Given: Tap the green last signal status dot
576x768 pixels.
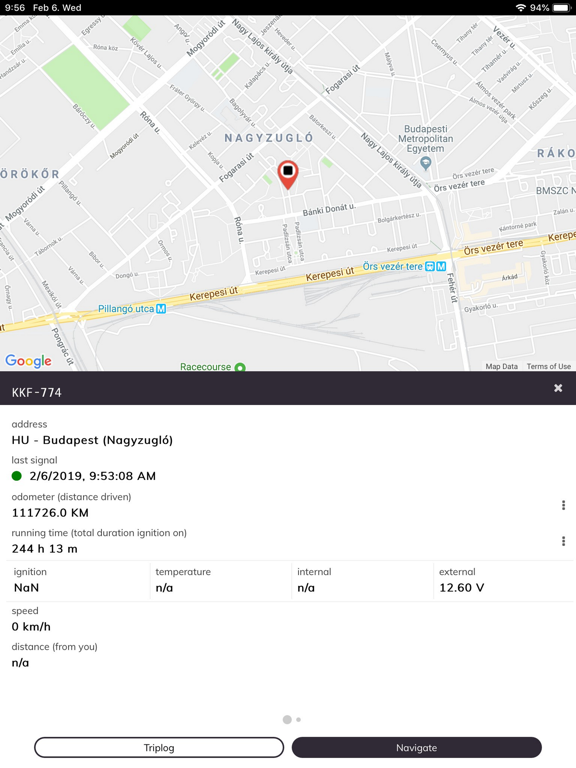Looking at the screenshot, I should [x=17, y=476].
